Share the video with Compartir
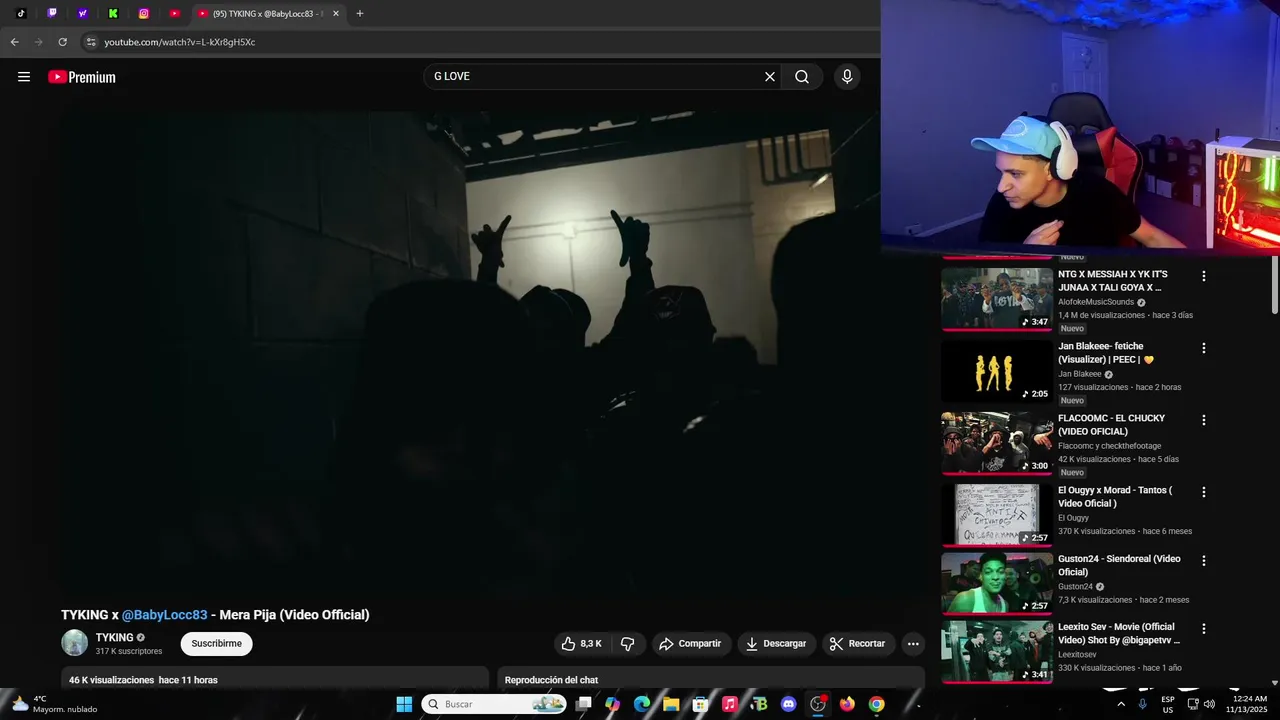This screenshot has height=720, width=1280. [x=692, y=644]
